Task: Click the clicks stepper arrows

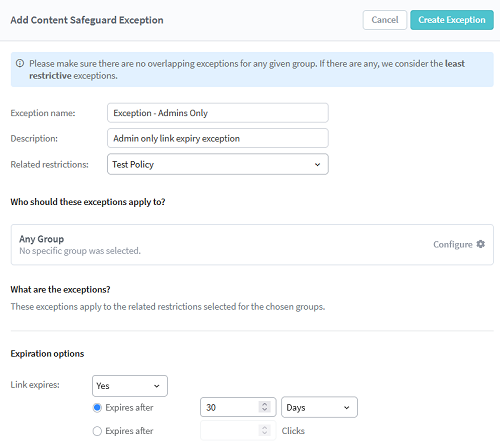Action: click(x=265, y=431)
